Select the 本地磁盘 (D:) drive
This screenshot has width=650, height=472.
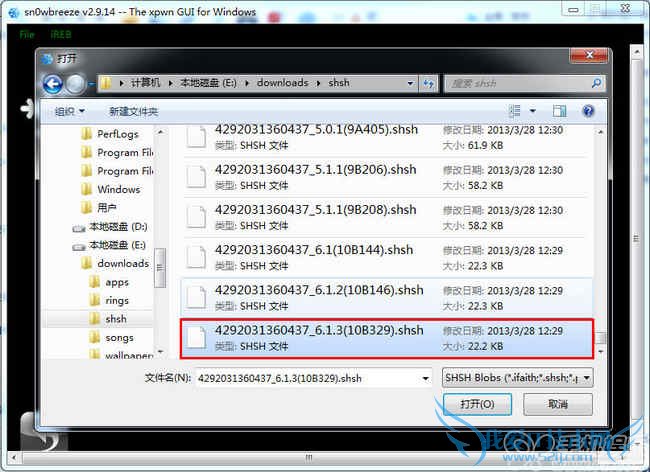point(110,227)
